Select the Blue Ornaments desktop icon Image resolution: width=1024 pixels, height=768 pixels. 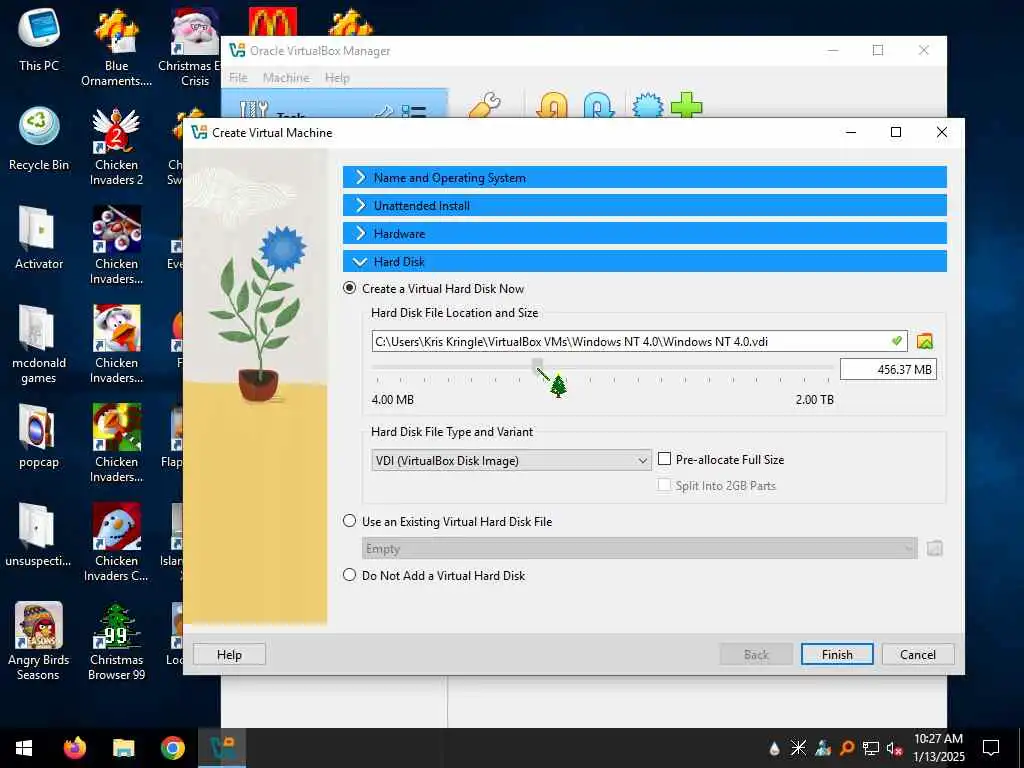coord(116,48)
